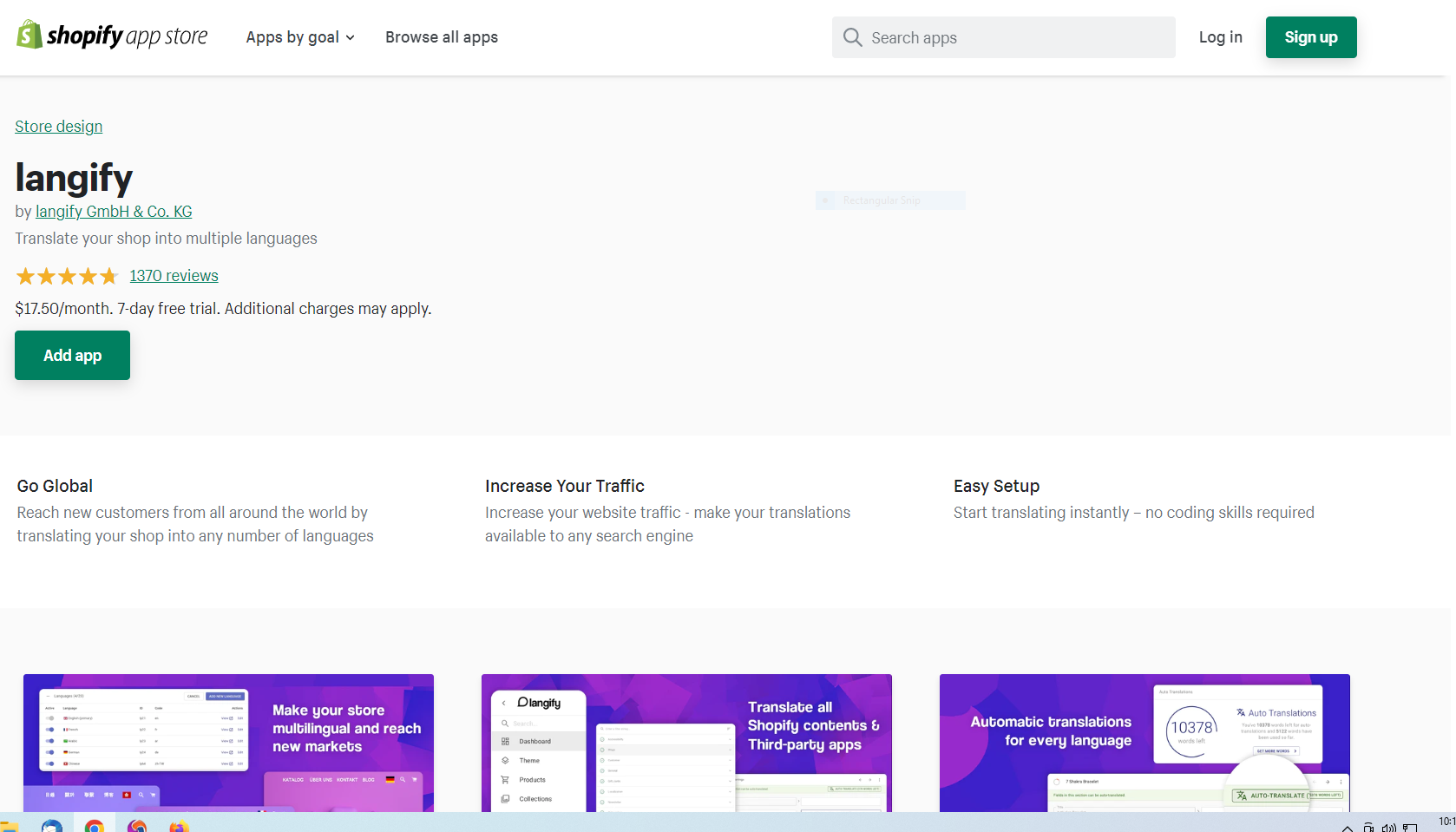Open the Apps by goal dropdown

299,37
